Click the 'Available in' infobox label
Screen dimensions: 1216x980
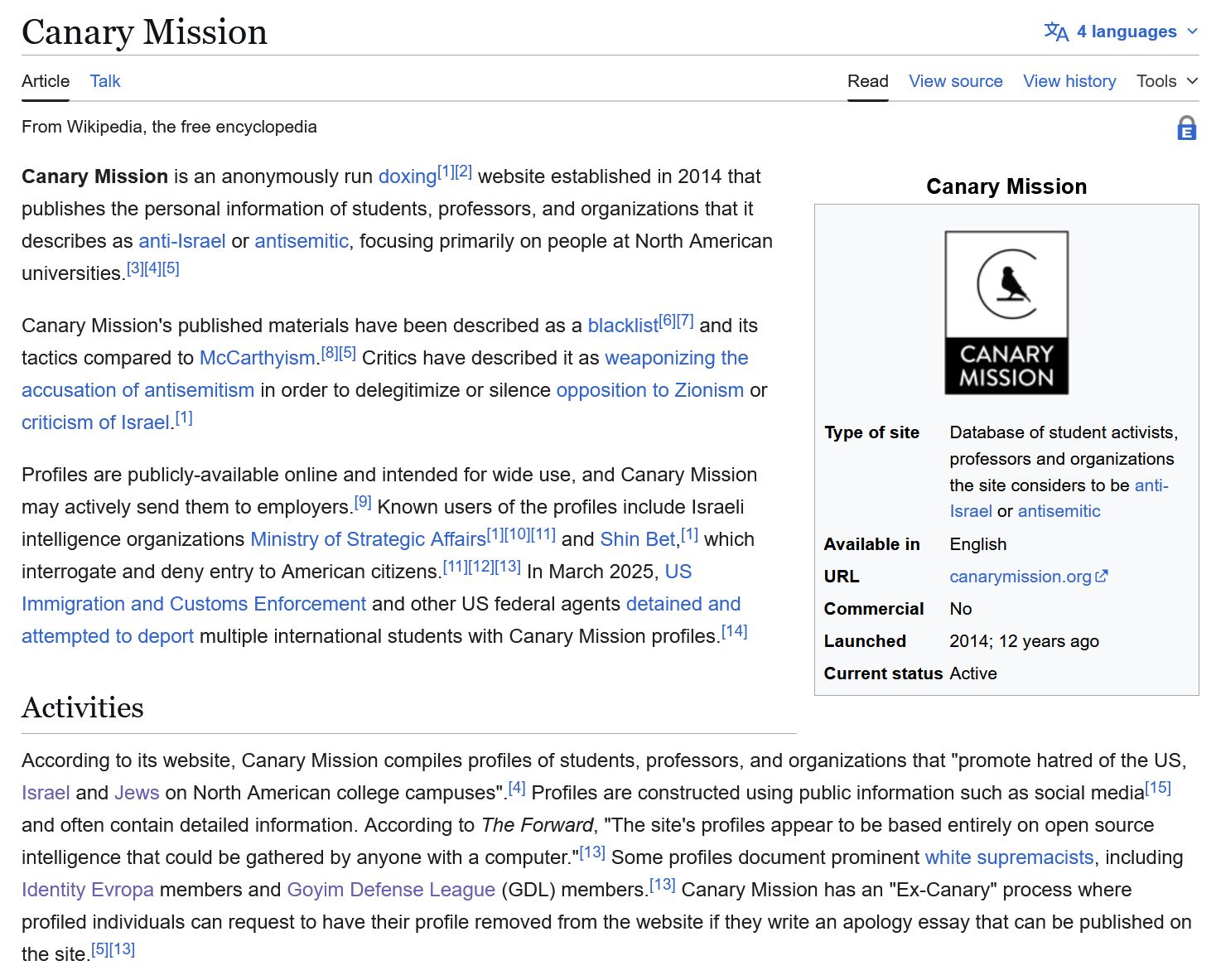pyautogui.click(x=871, y=544)
